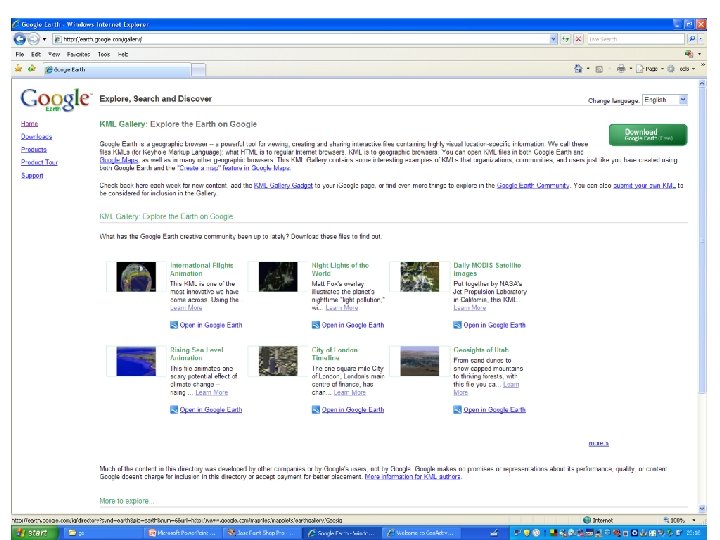Click in the Live Search box
The height and width of the screenshot is (540, 720).
point(636,39)
